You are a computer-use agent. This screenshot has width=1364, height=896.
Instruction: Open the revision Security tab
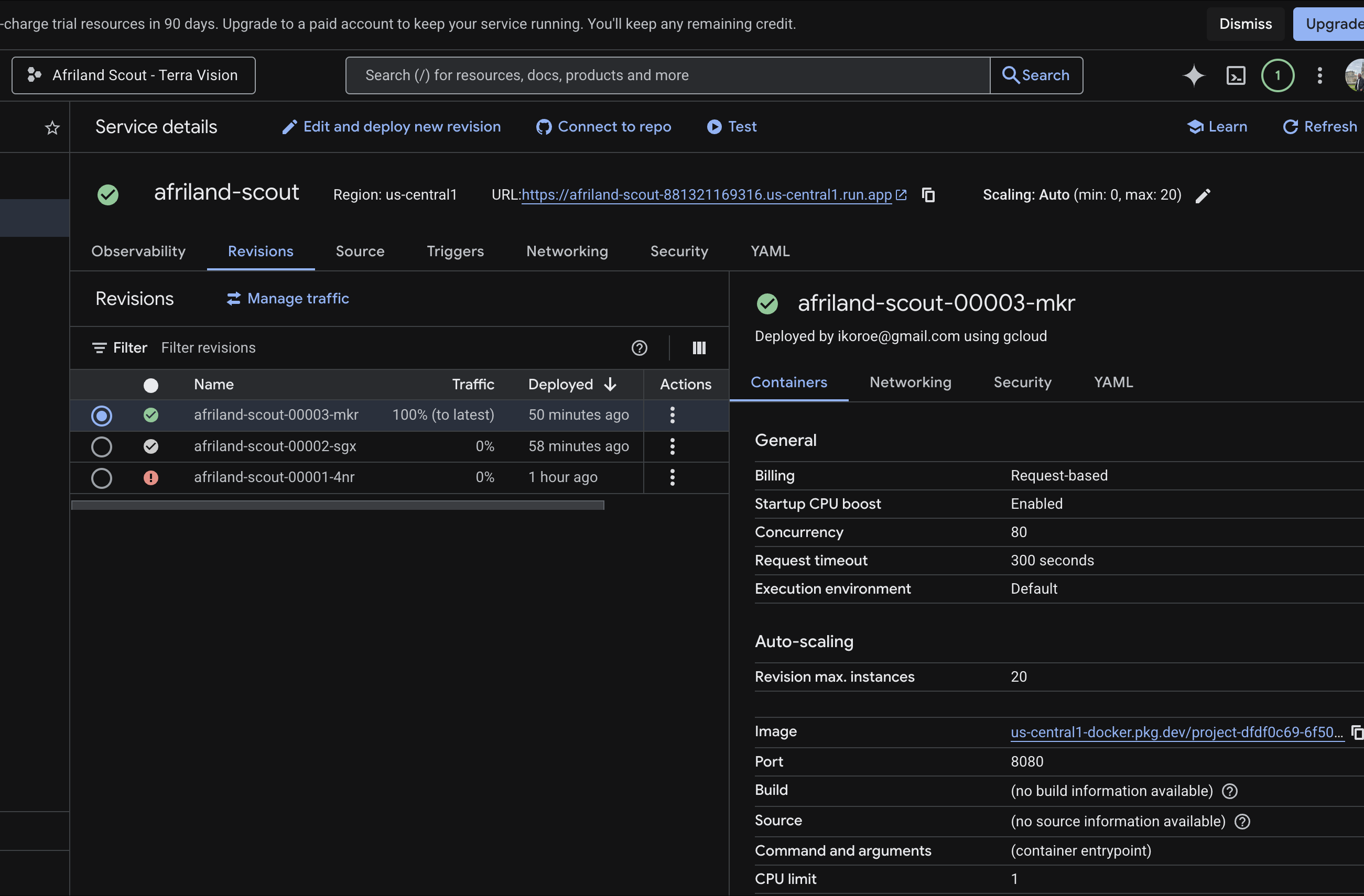1022,382
